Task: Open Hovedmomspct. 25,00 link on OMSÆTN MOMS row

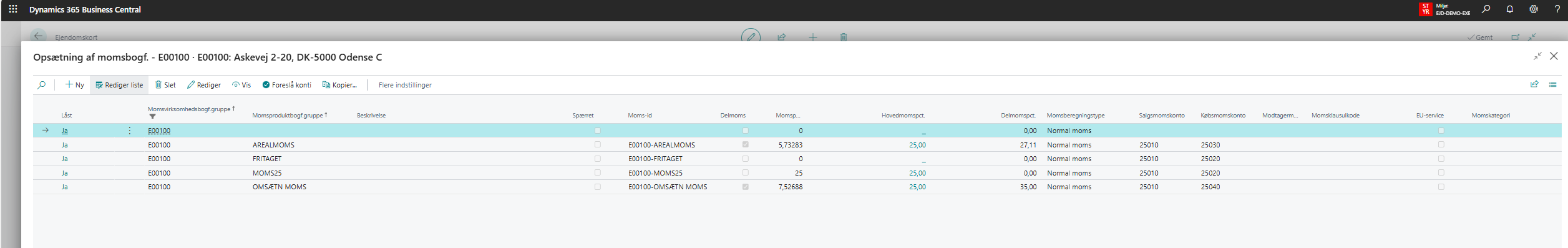Action: pyautogui.click(x=917, y=187)
